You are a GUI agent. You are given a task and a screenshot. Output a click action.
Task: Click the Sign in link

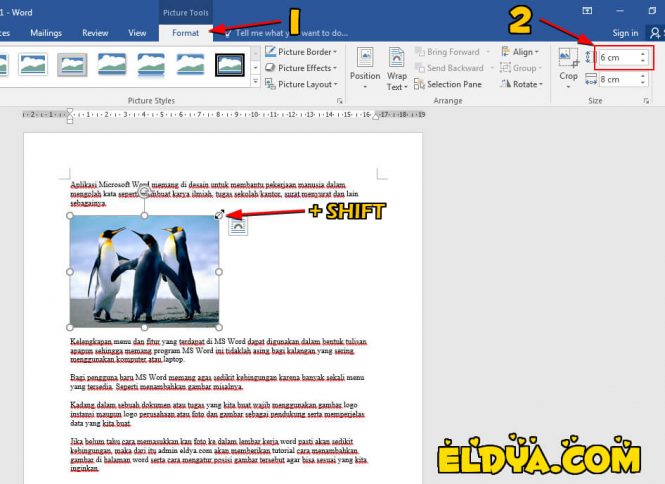(625, 33)
